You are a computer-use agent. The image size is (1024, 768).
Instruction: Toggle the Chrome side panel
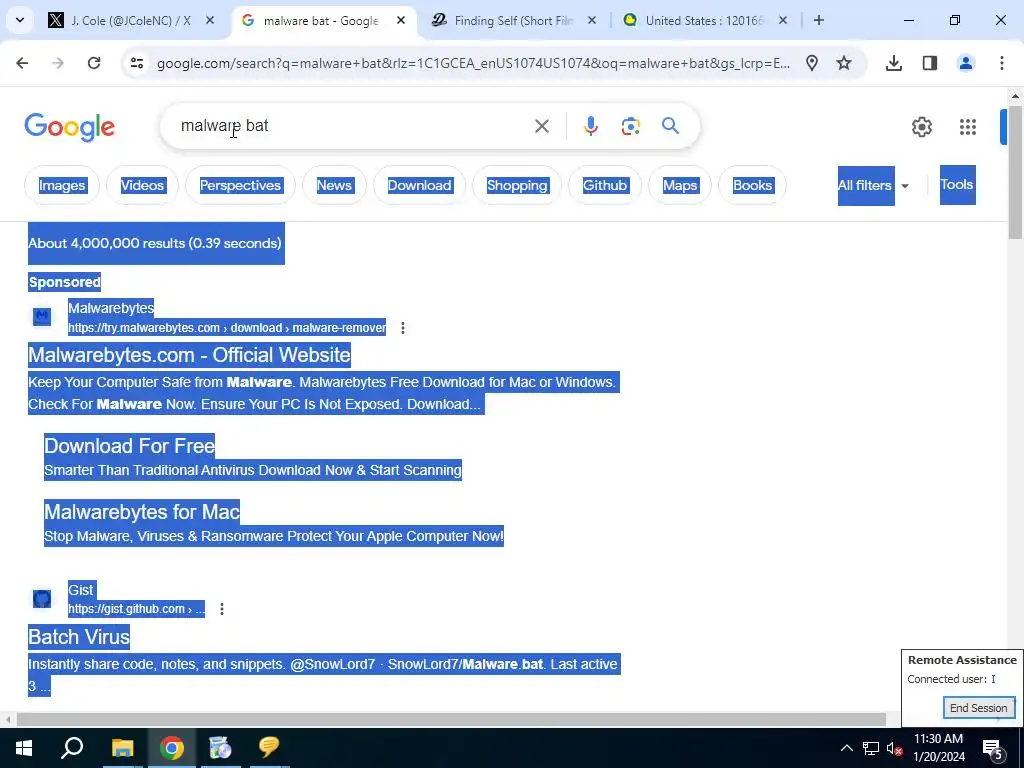929,63
